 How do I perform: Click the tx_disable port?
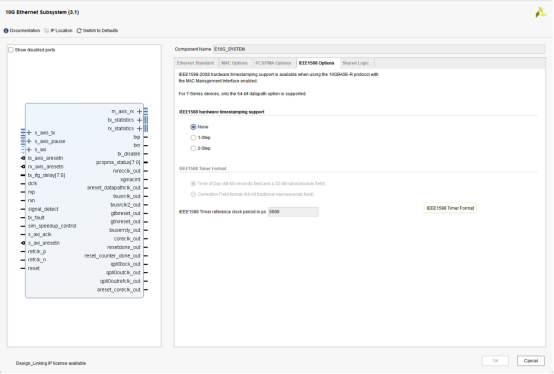(x=129, y=154)
